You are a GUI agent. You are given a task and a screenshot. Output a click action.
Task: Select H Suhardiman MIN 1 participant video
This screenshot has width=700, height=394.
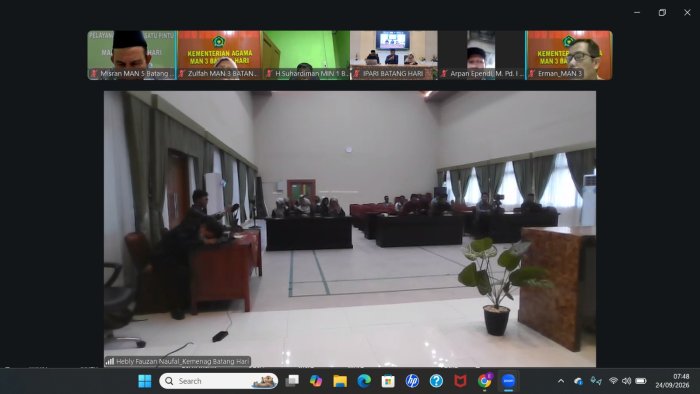(306, 55)
